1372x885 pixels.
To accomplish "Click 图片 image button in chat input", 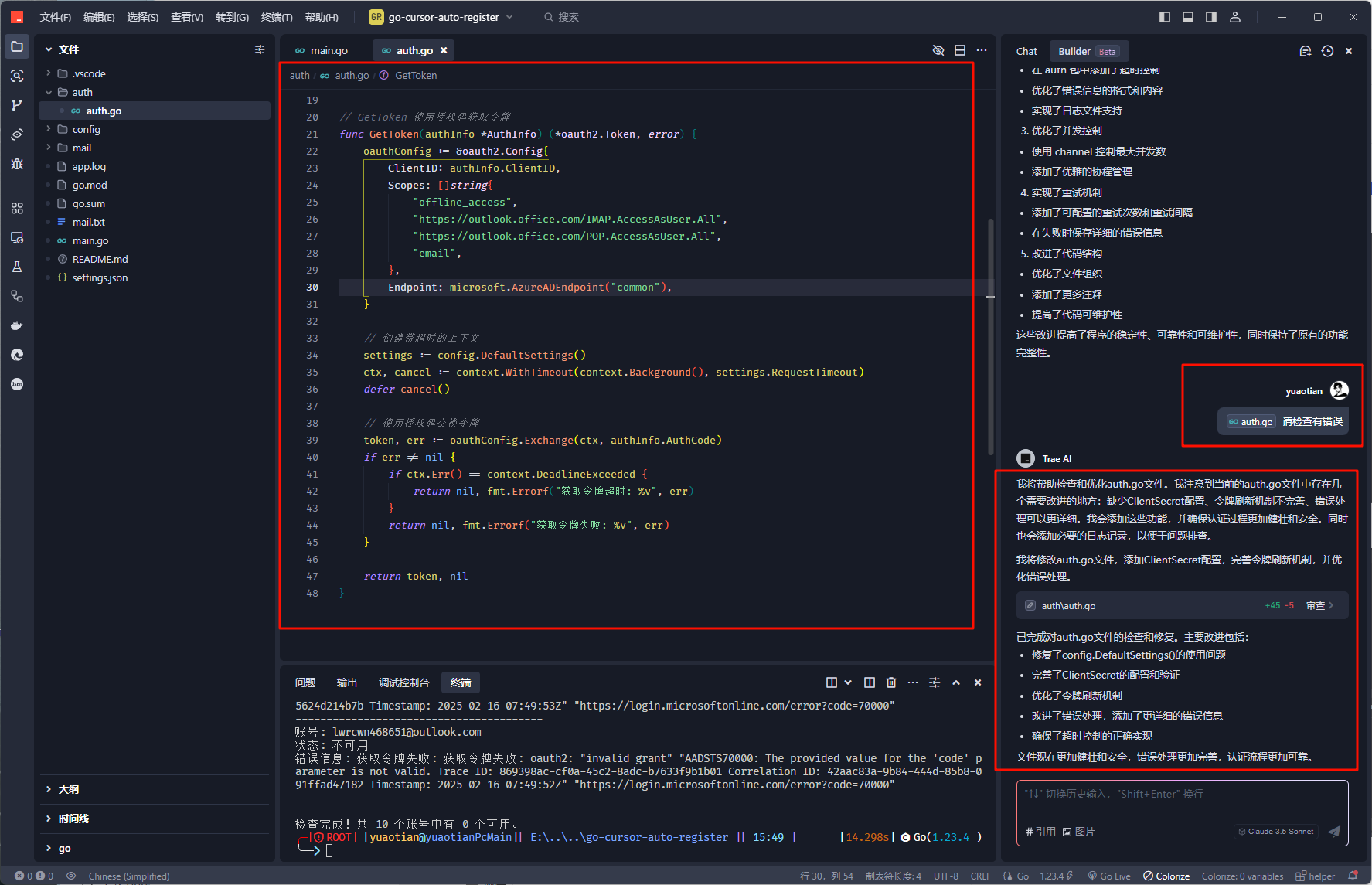I will point(1079,832).
